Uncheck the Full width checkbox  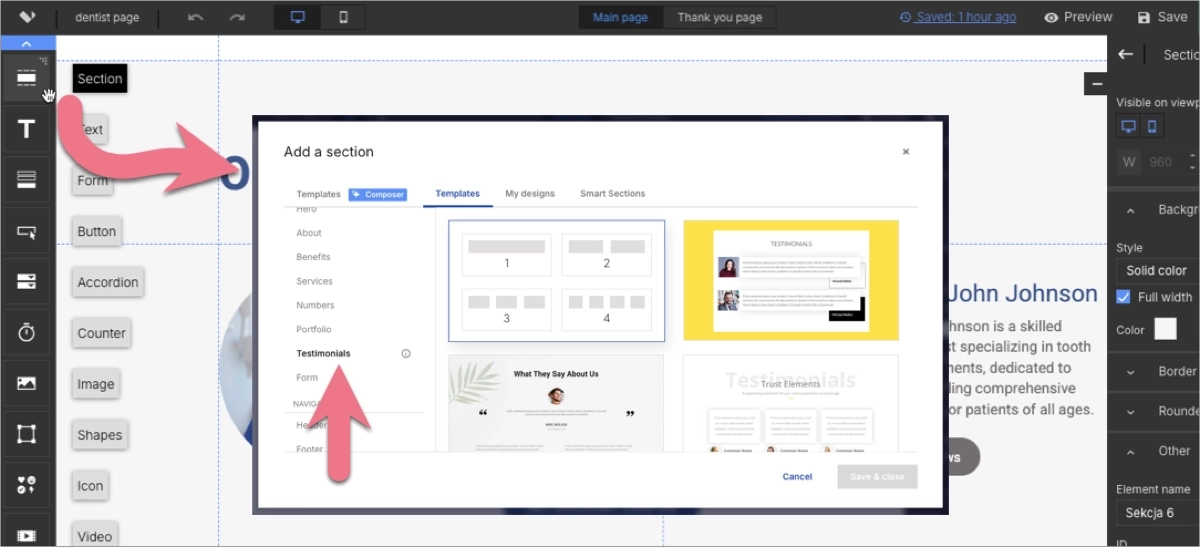[x=1124, y=297]
